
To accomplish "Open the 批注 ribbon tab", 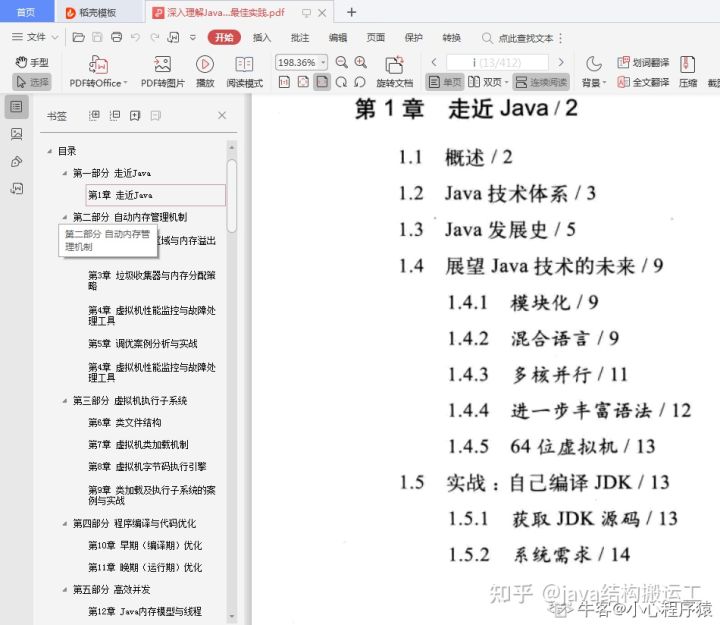I will (300, 38).
